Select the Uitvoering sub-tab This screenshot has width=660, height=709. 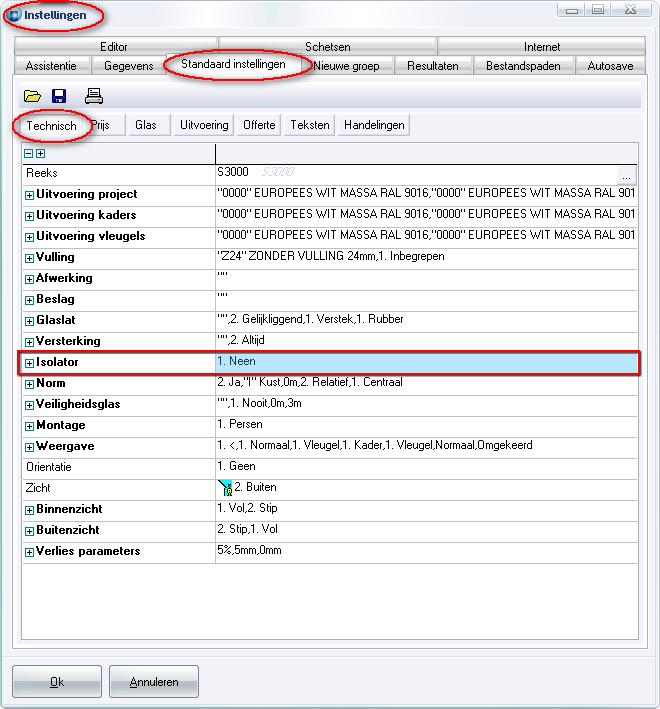(x=204, y=125)
